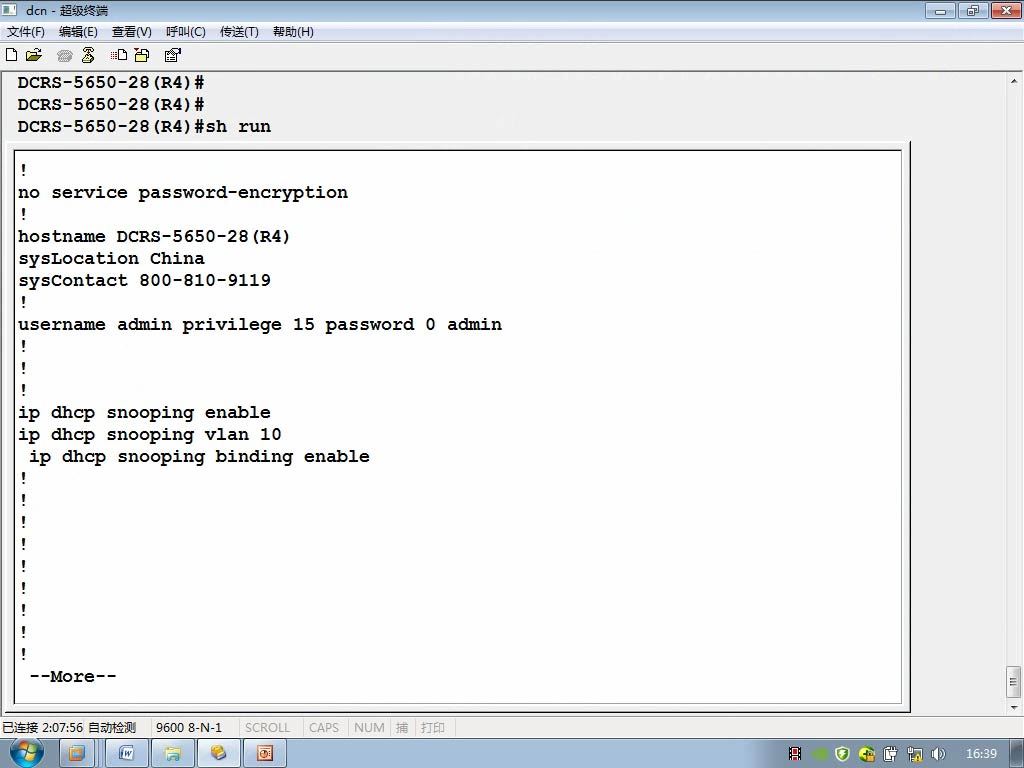The width and height of the screenshot is (1024, 768).
Task: Click the 'username admin privilege 15' line
Action: coord(260,325)
